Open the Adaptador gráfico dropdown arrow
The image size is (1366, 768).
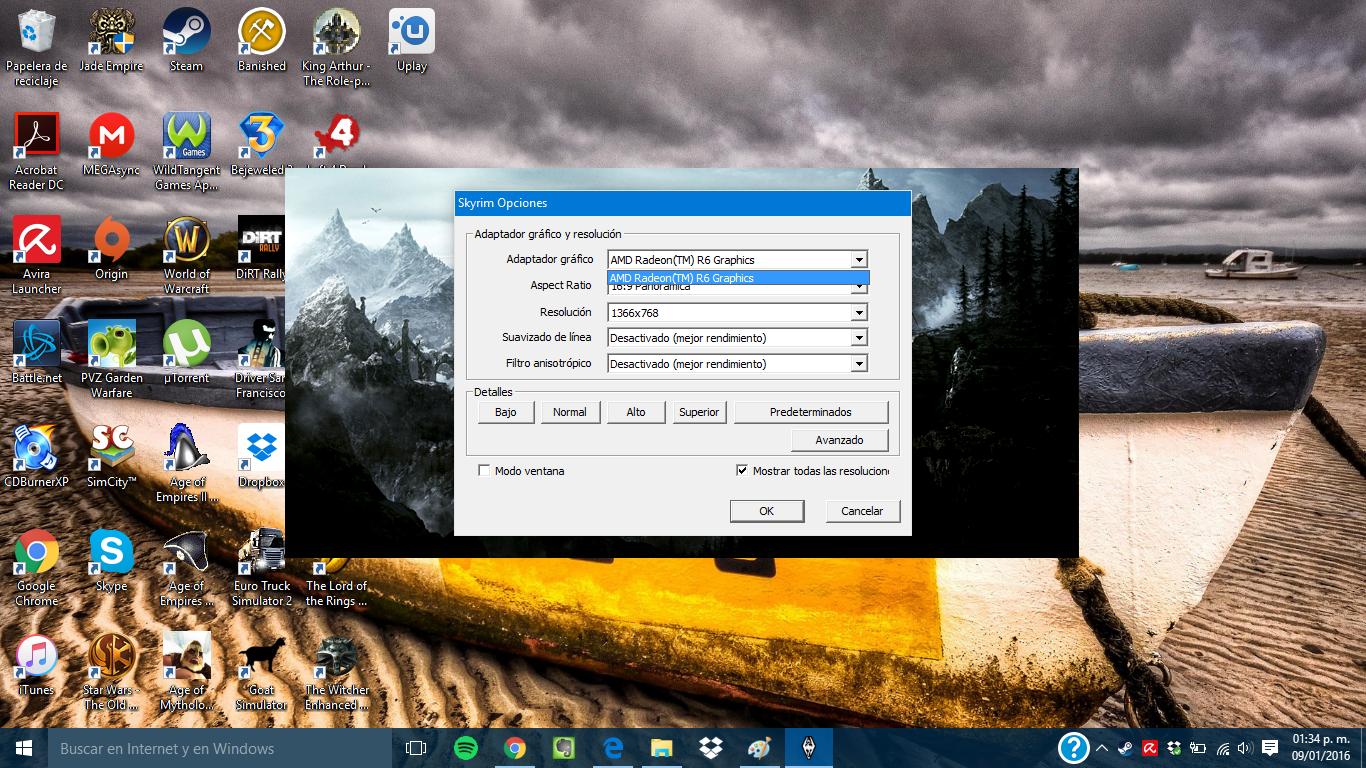[859, 260]
